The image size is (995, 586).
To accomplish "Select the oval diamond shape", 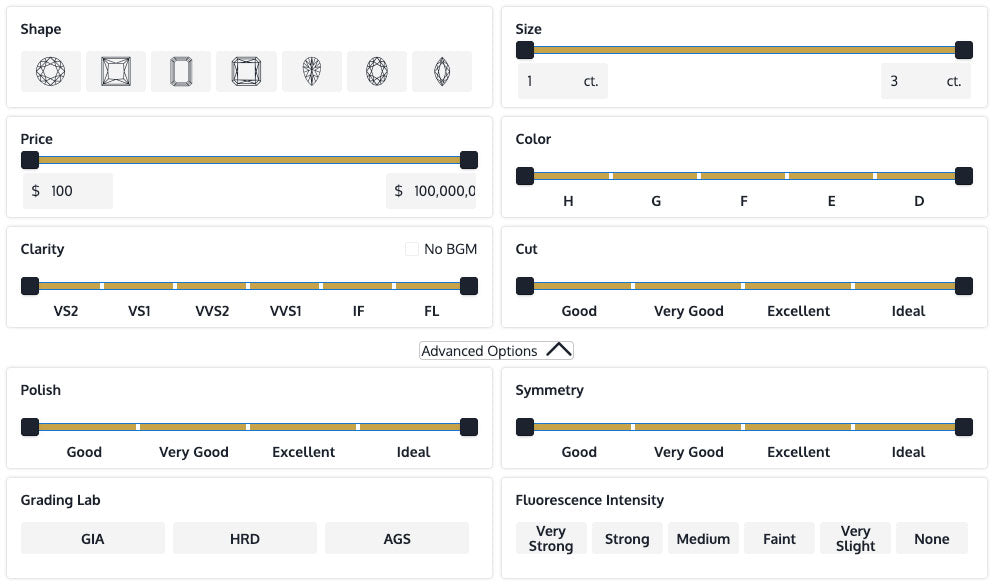I will (377, 72).
